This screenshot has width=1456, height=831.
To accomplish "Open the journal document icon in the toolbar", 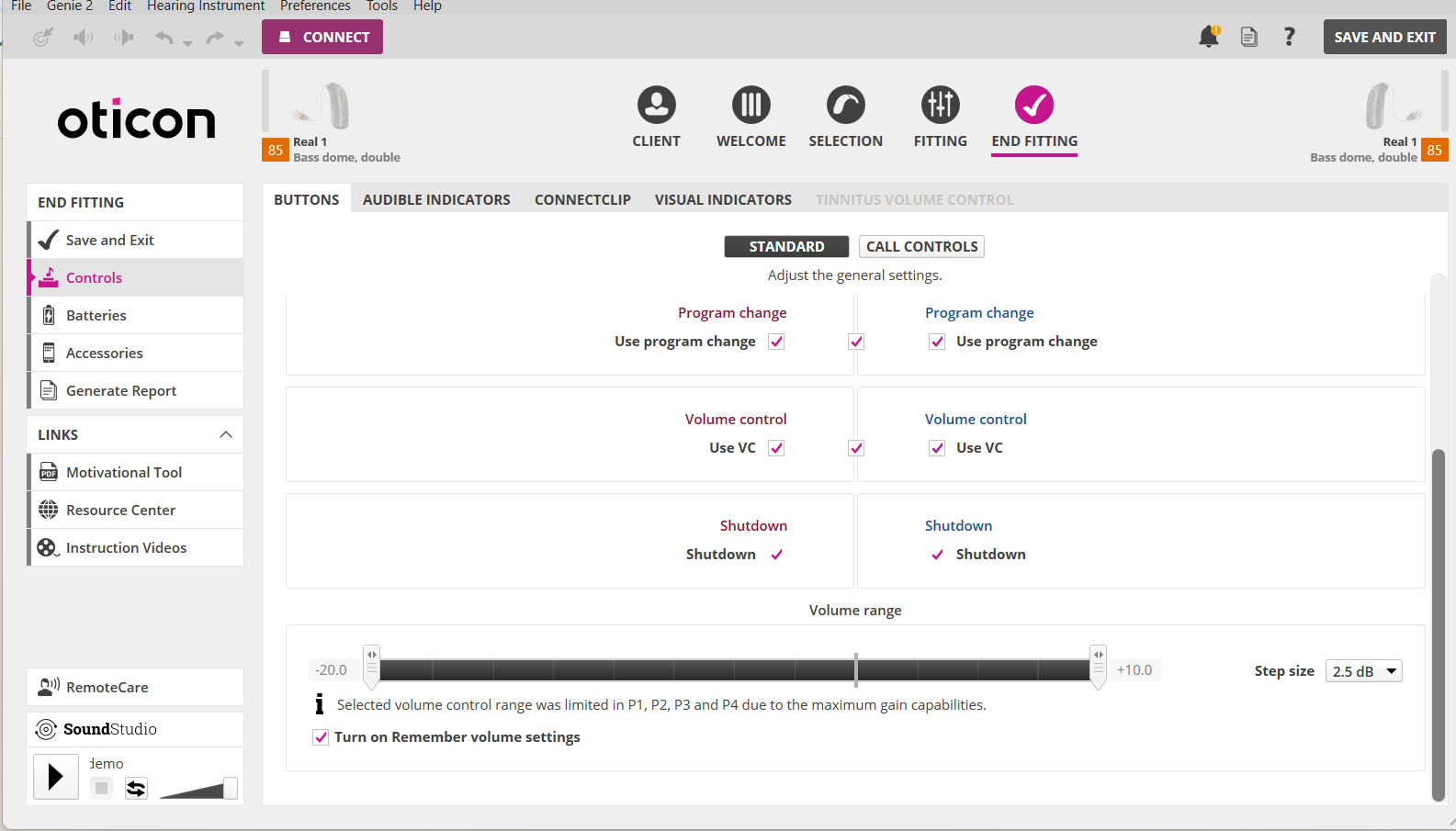I will pos(1249,37).
